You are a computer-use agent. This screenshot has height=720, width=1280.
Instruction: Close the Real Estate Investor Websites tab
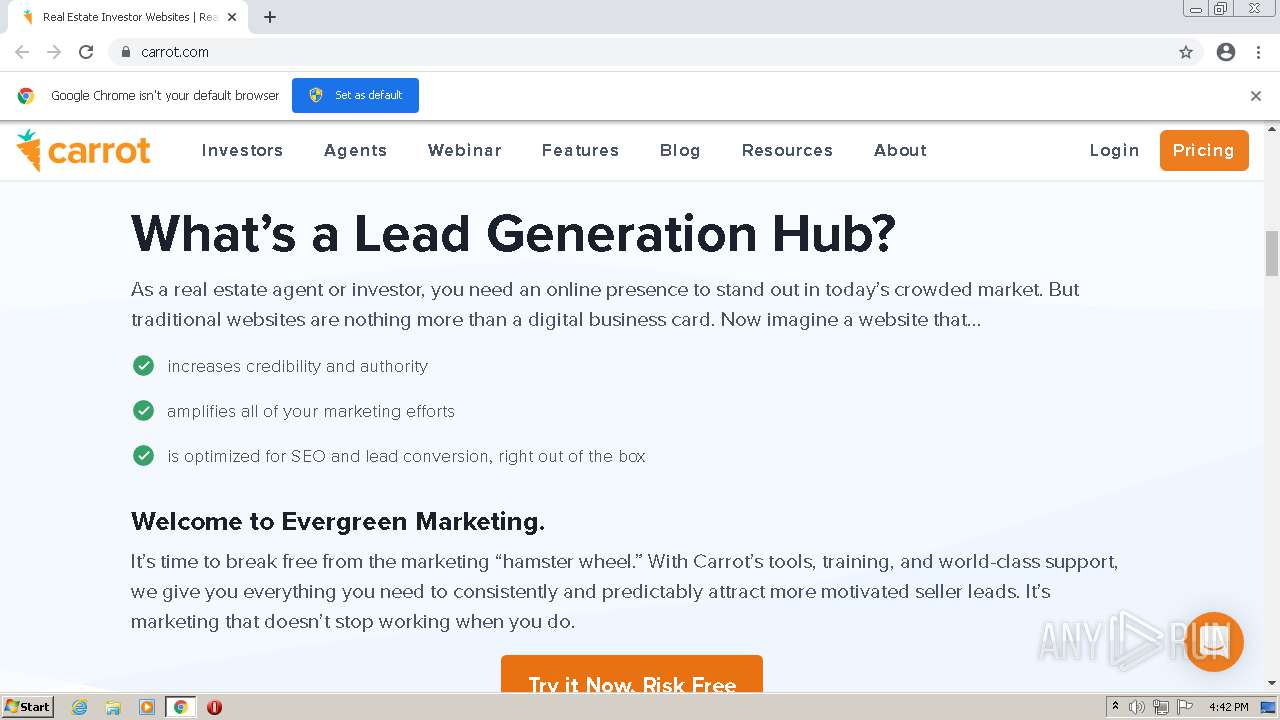[233, 17]
